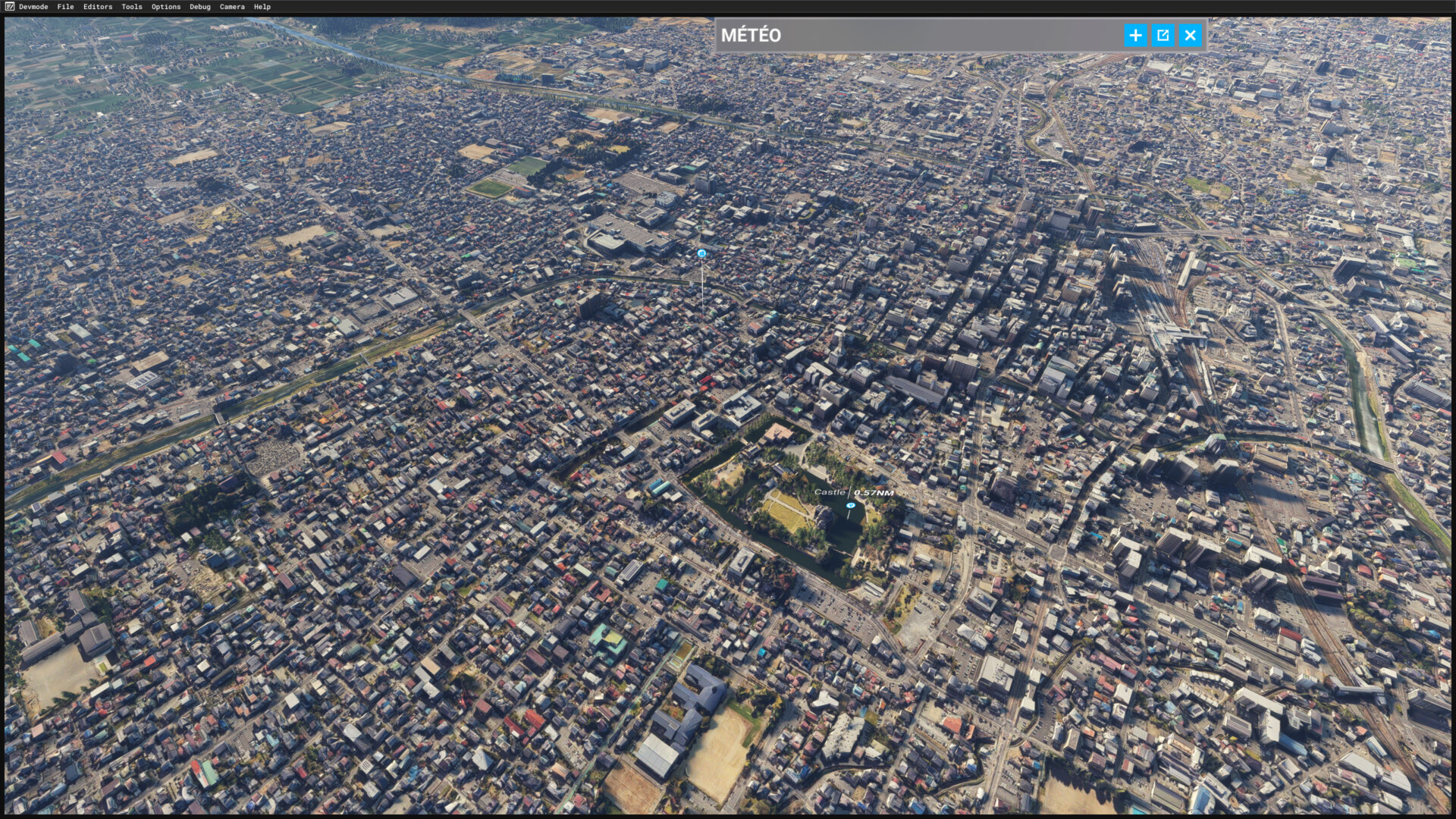
Task: Open the Tools menu
Action: coord(132,7)
